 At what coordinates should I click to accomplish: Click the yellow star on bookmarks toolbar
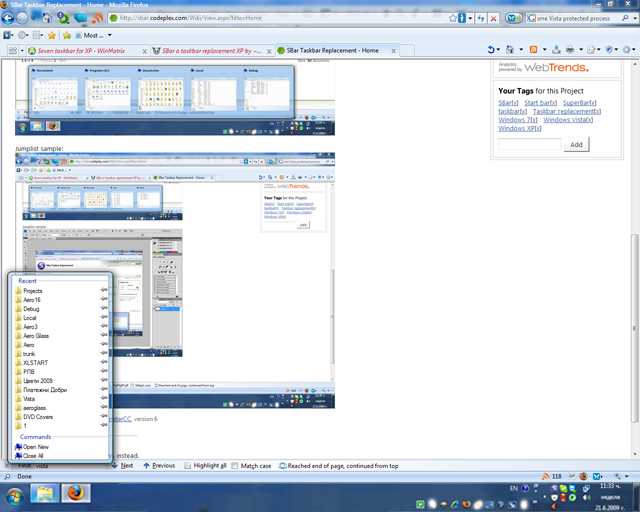click(x=51, y=36)
